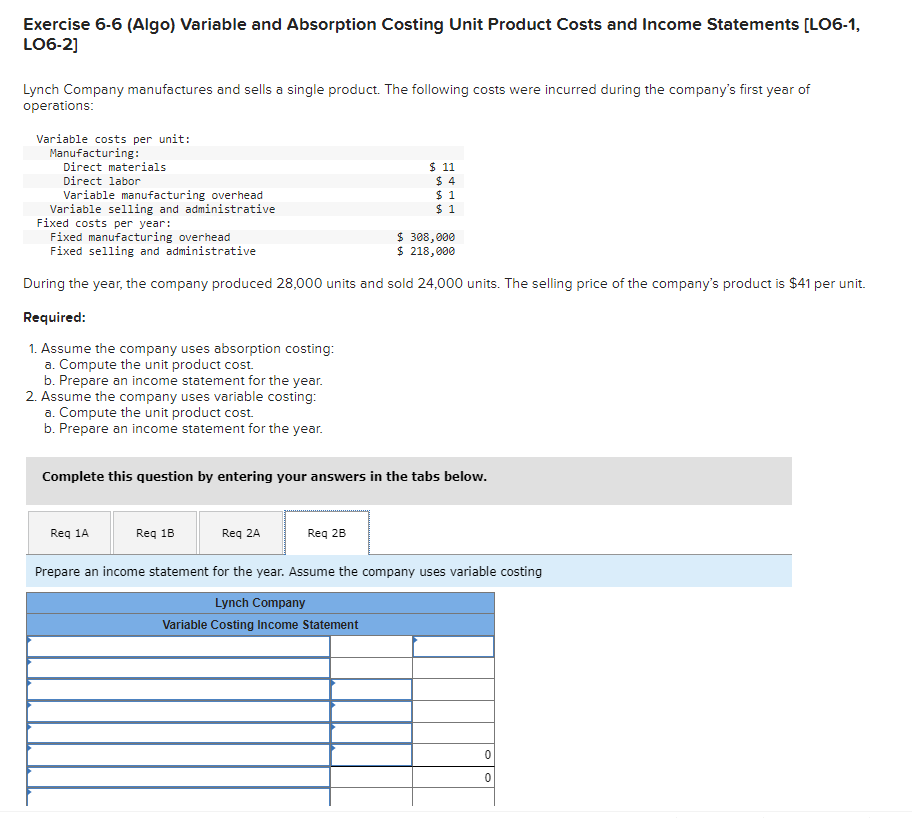The height and width of the screenshot is (818, 912).
Task: Switch to the Req 1A tab
Action: [x=69, y=532]
